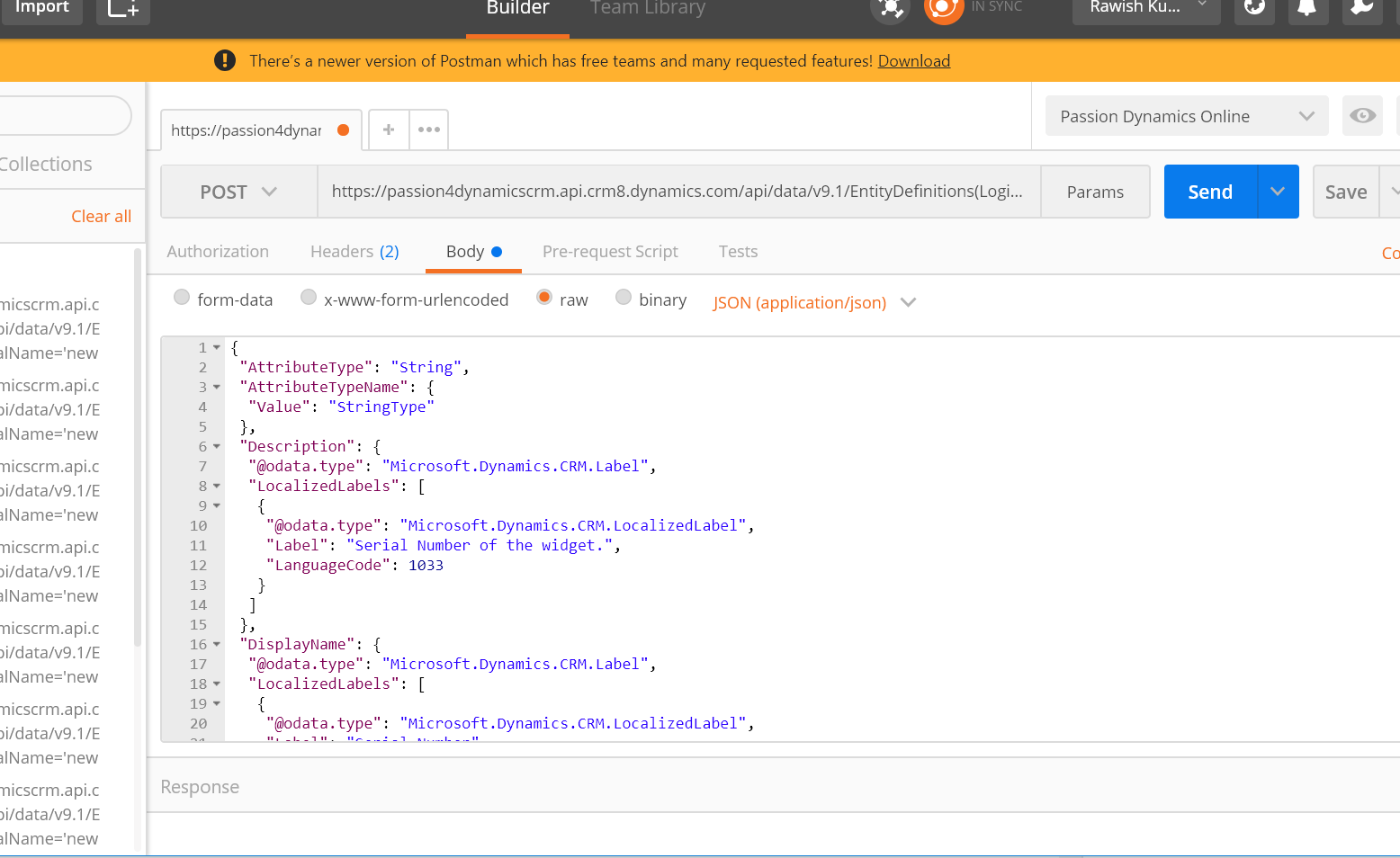Click the request URL input field
The width and height of the screenshot is (1400, 858).
coord(678,192)
